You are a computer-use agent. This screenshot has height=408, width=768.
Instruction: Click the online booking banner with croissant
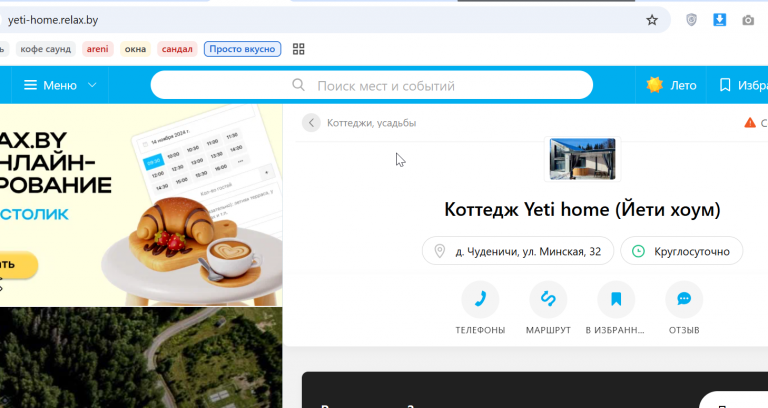pyautogui.click(x=141, y=205)
